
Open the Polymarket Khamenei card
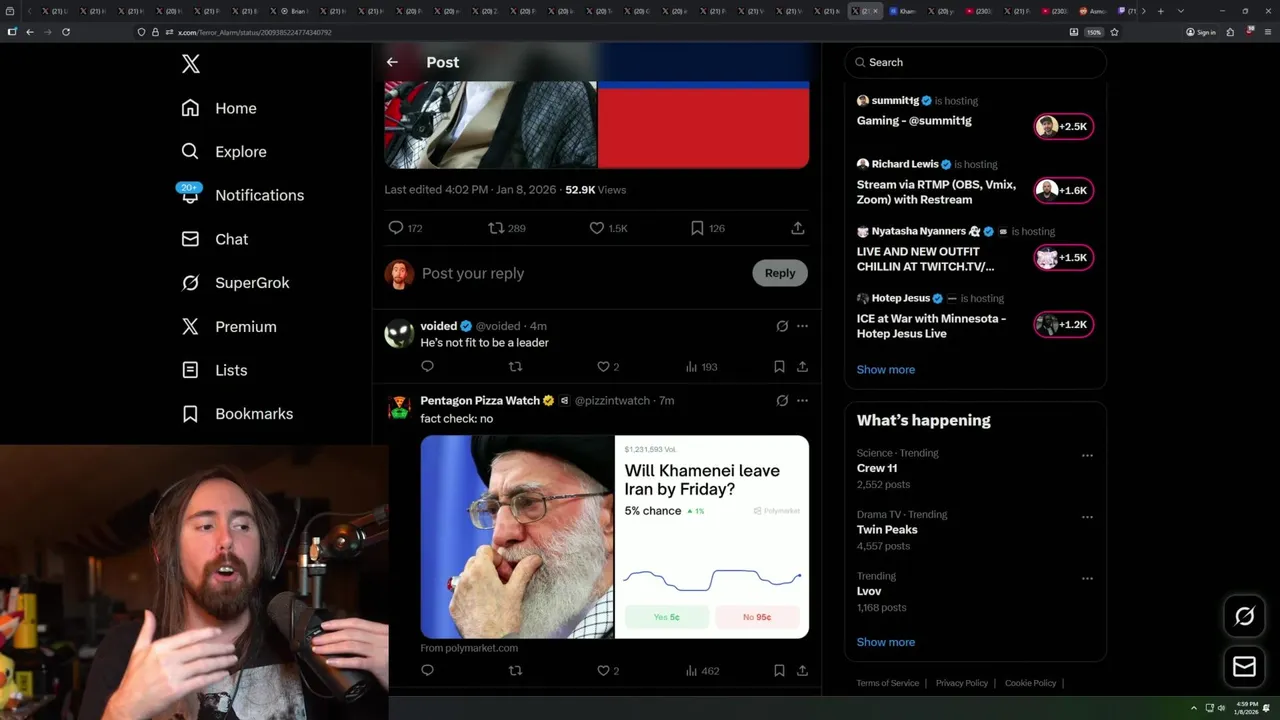point(614,537)
